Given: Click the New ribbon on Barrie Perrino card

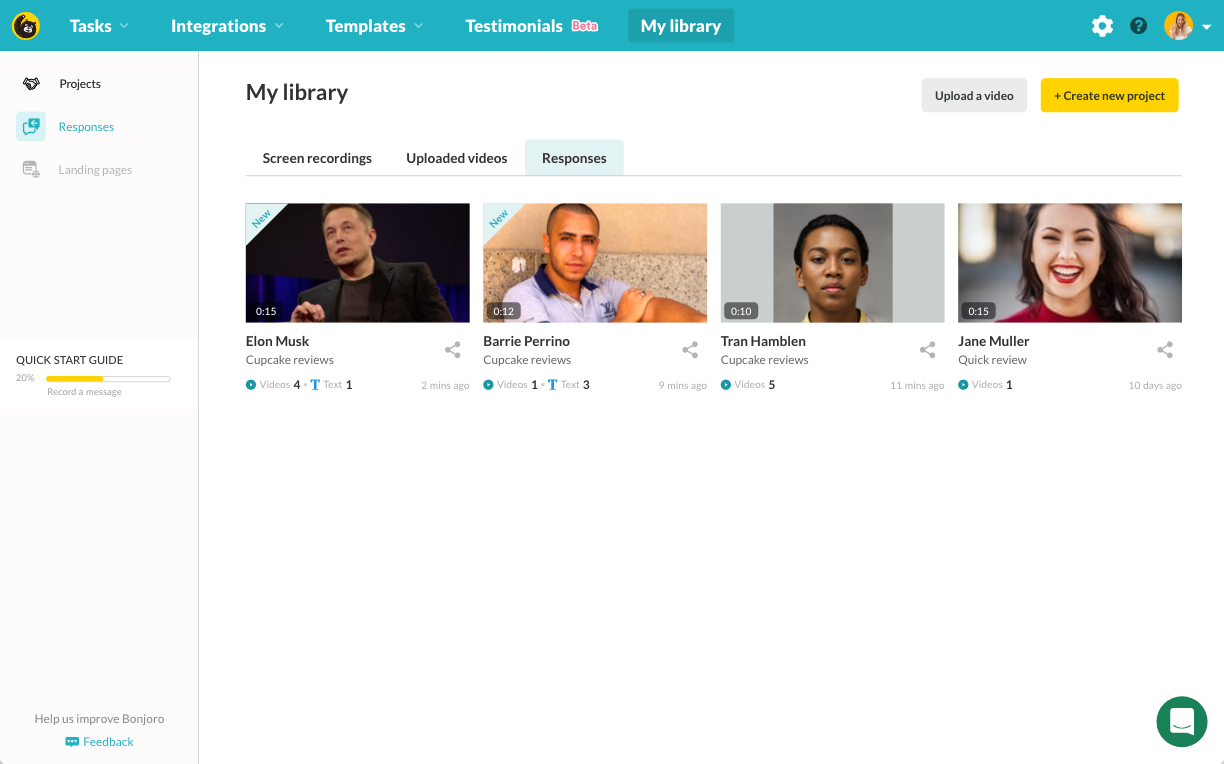Looking at the screenshot, I should click(499, 218).
